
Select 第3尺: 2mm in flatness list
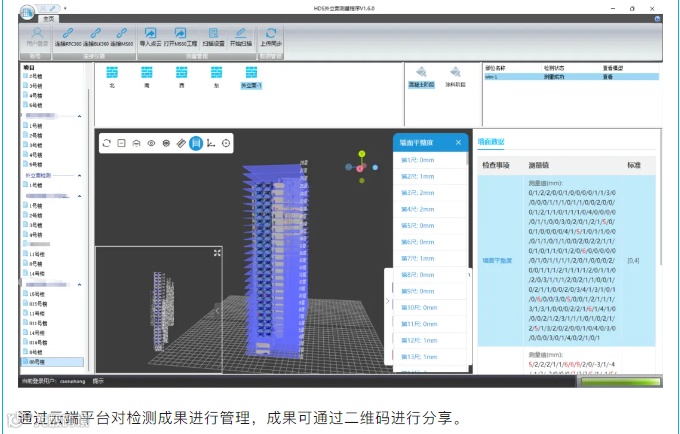tap(429, 193)
